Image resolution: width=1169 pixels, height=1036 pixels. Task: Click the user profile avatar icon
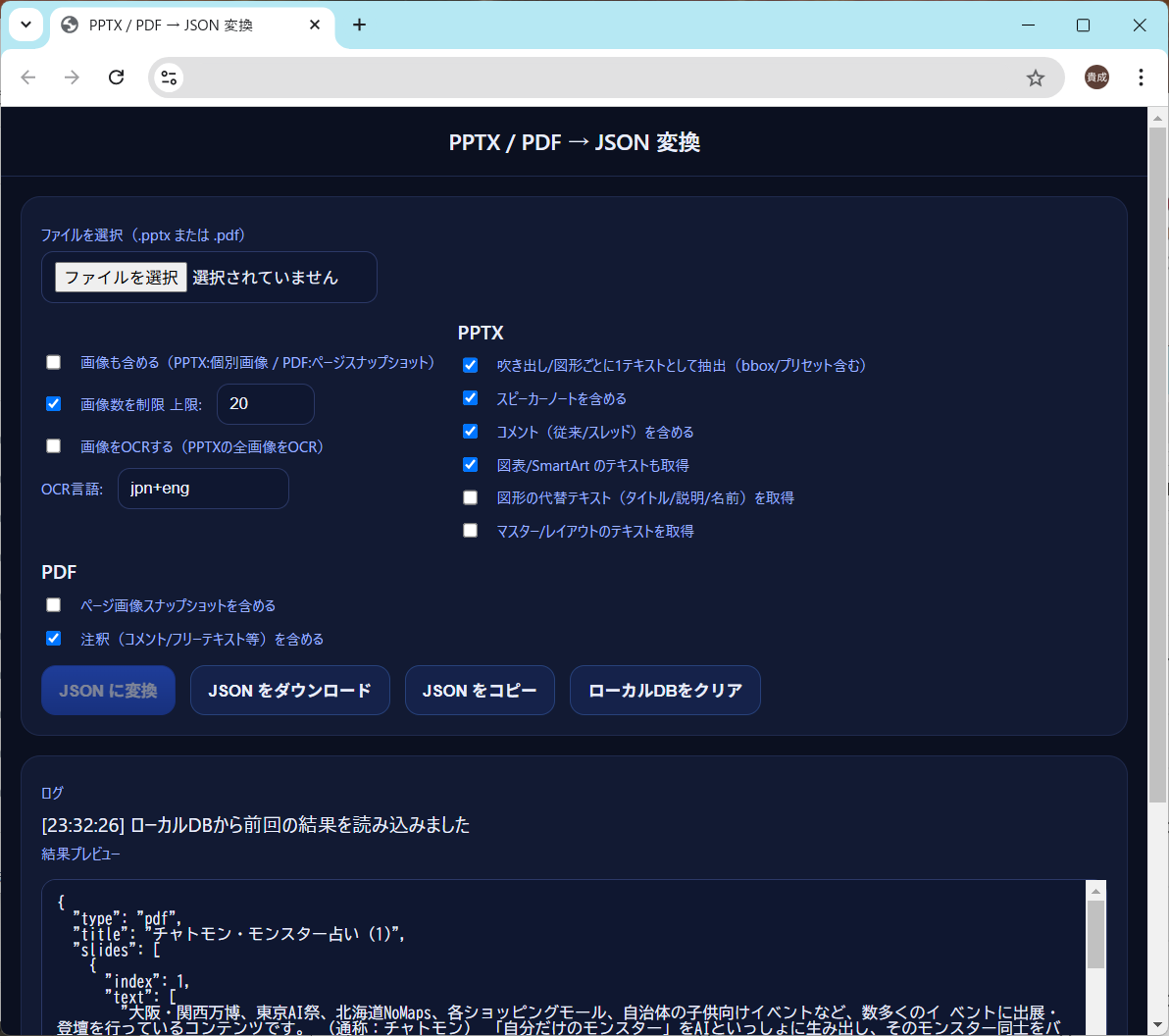[1096, 78]
